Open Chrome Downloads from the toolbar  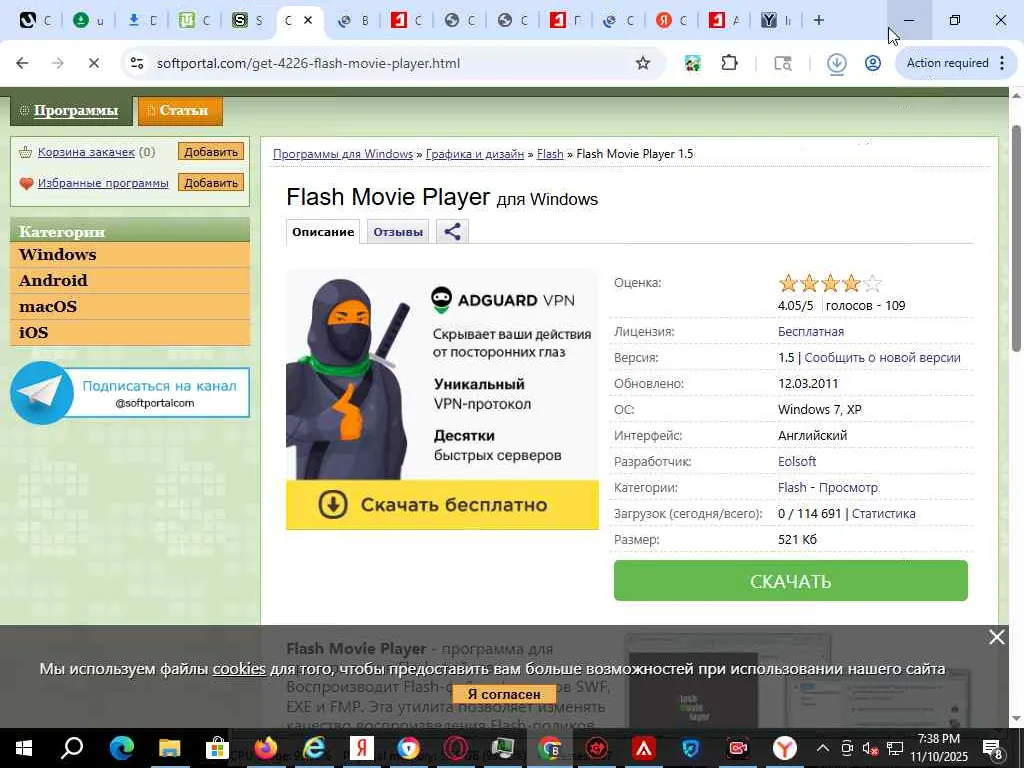pyautogui.click(x=837, y=63)
